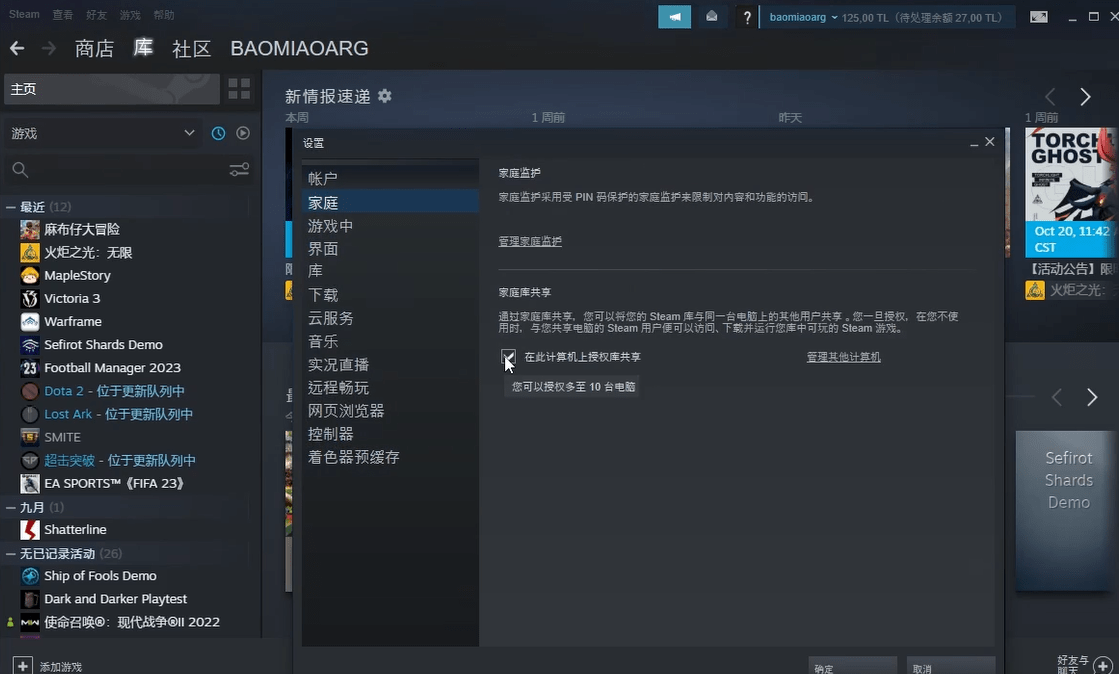Screen dimensions: 1119x674
Task: Open advanced filter sliders icon
Action: click(x=239, y=170)
